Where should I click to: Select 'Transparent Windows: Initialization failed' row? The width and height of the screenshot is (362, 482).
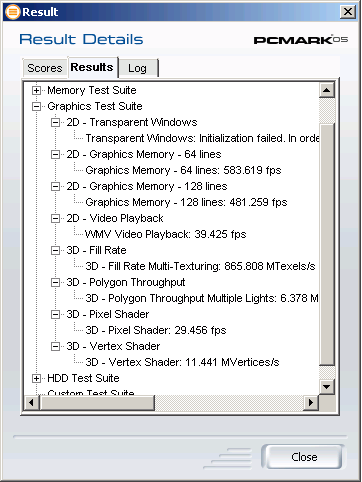pos(202,138)
